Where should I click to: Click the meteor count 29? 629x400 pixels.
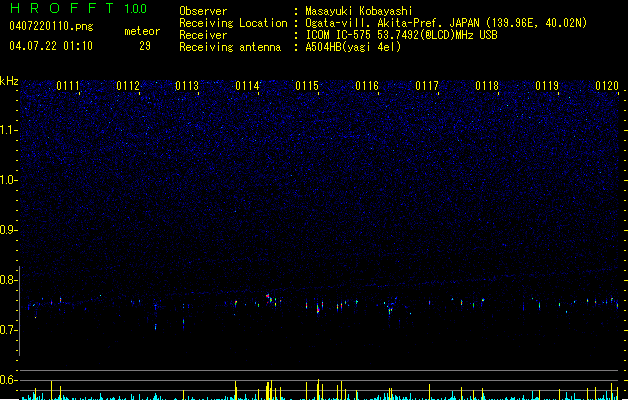coord(145,46)
